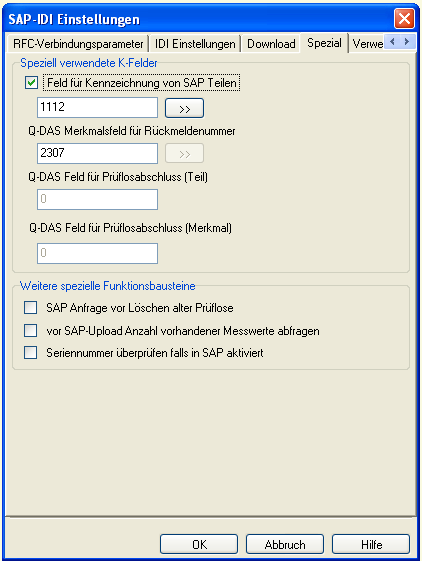Screen dimensions: 422x561
Task: Click the disabled >> button beside 2307
Action: (x=184, y=153)
